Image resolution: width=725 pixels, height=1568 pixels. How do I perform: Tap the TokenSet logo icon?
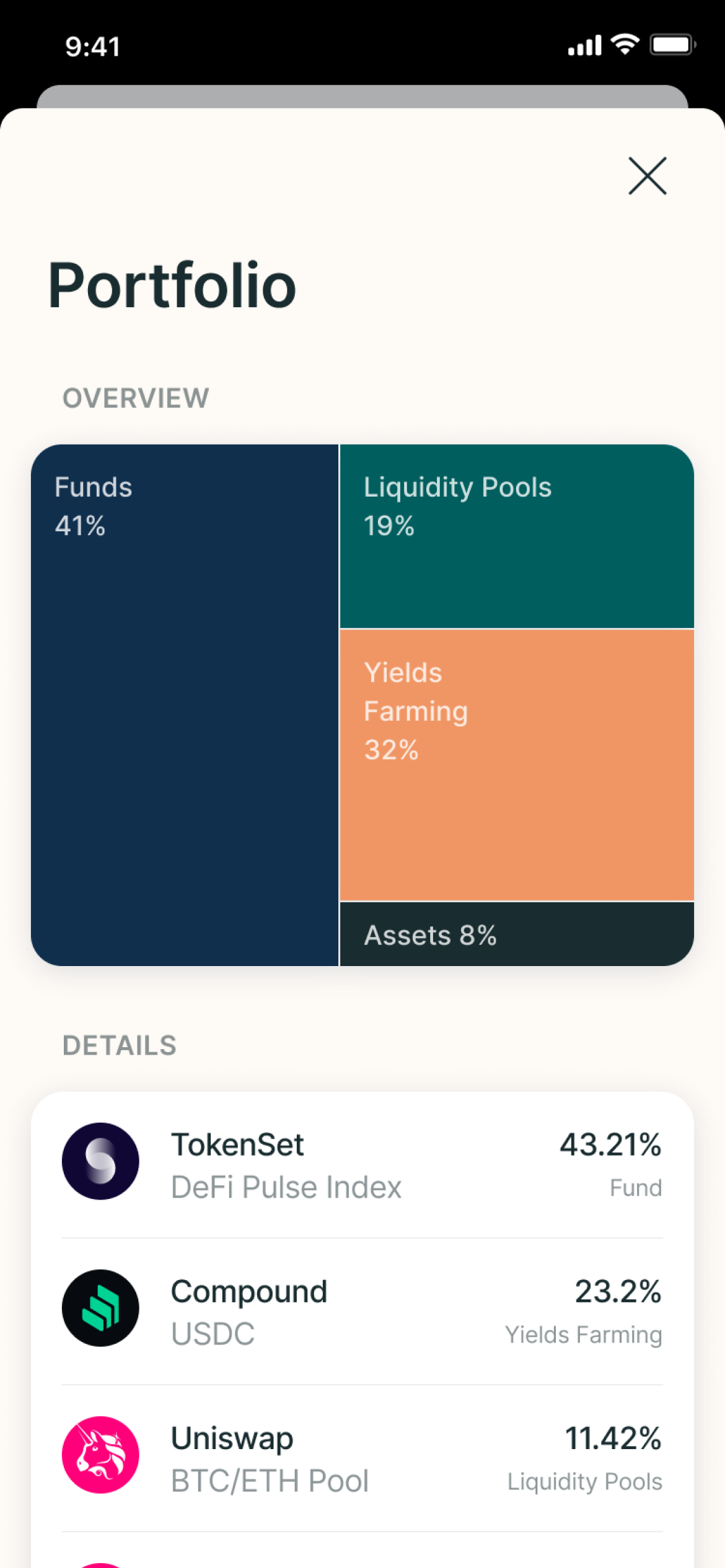[x=100, y=1161]
